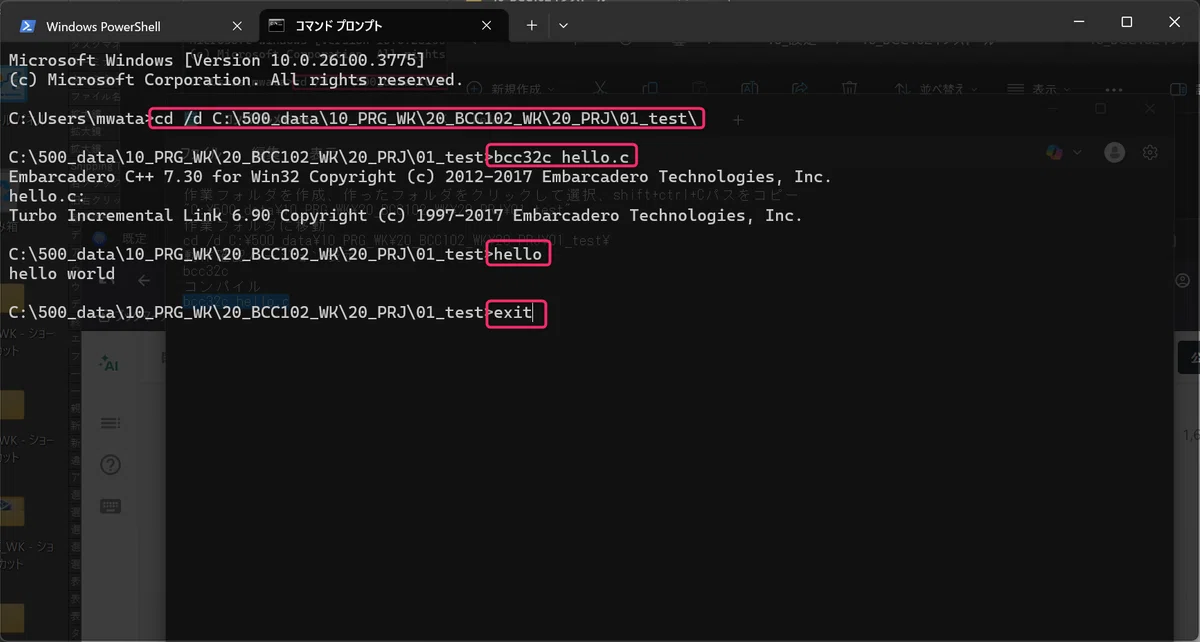Click the 'exit' command at the last prompt
Screen dimensions: 1200x642
pyautogui.click(x=513, y=312)
